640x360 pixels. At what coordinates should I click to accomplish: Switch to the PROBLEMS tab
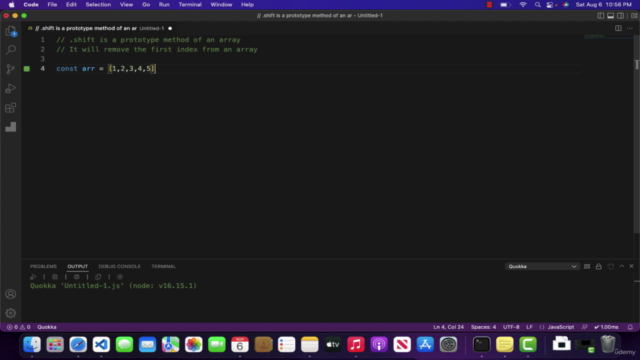coord(43,267)
